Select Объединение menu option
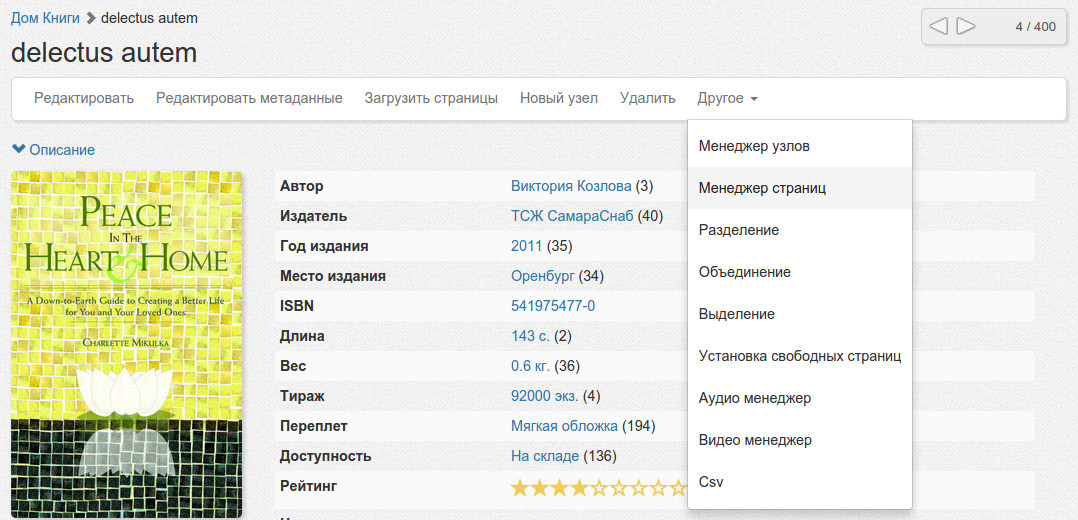Image resolution: width=1078 pixels, height=520 pixels. coord(745,272)
